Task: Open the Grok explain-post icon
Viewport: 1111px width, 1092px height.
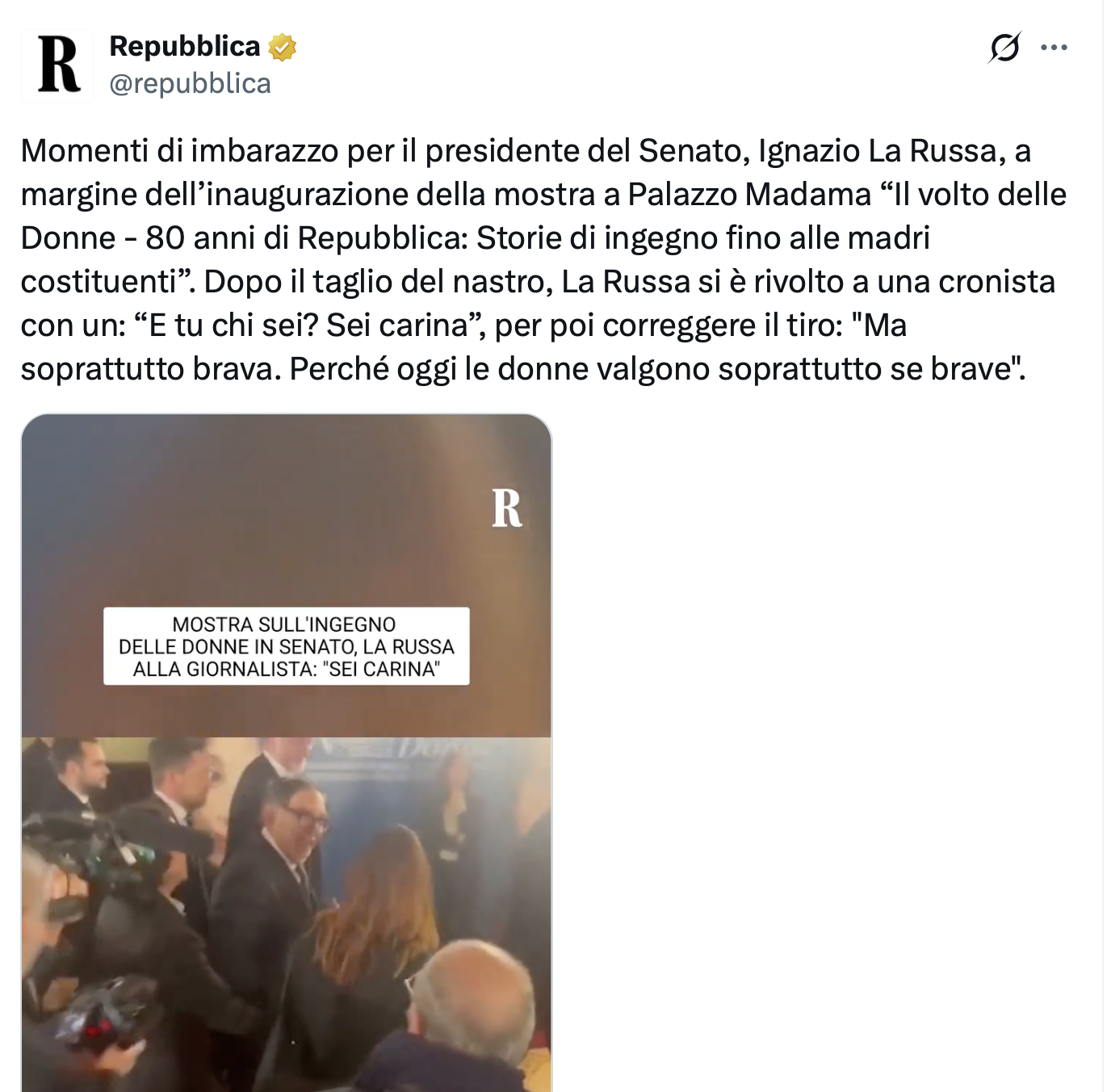Action: point(1004,48)
